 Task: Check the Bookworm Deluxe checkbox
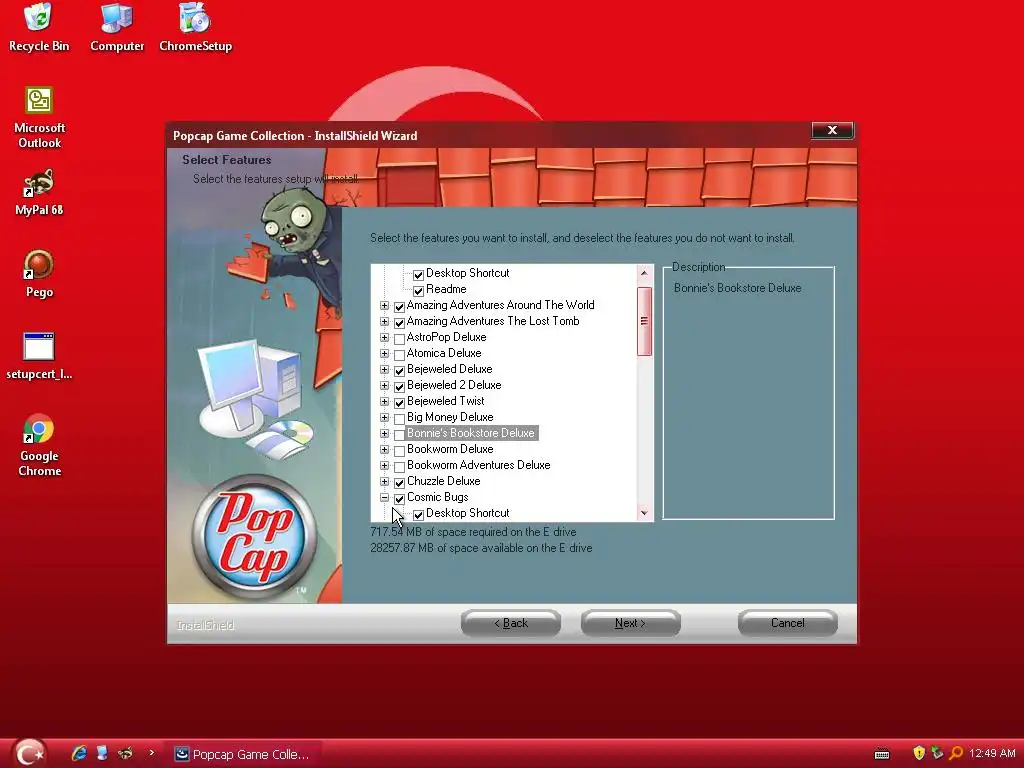(400, 451)
